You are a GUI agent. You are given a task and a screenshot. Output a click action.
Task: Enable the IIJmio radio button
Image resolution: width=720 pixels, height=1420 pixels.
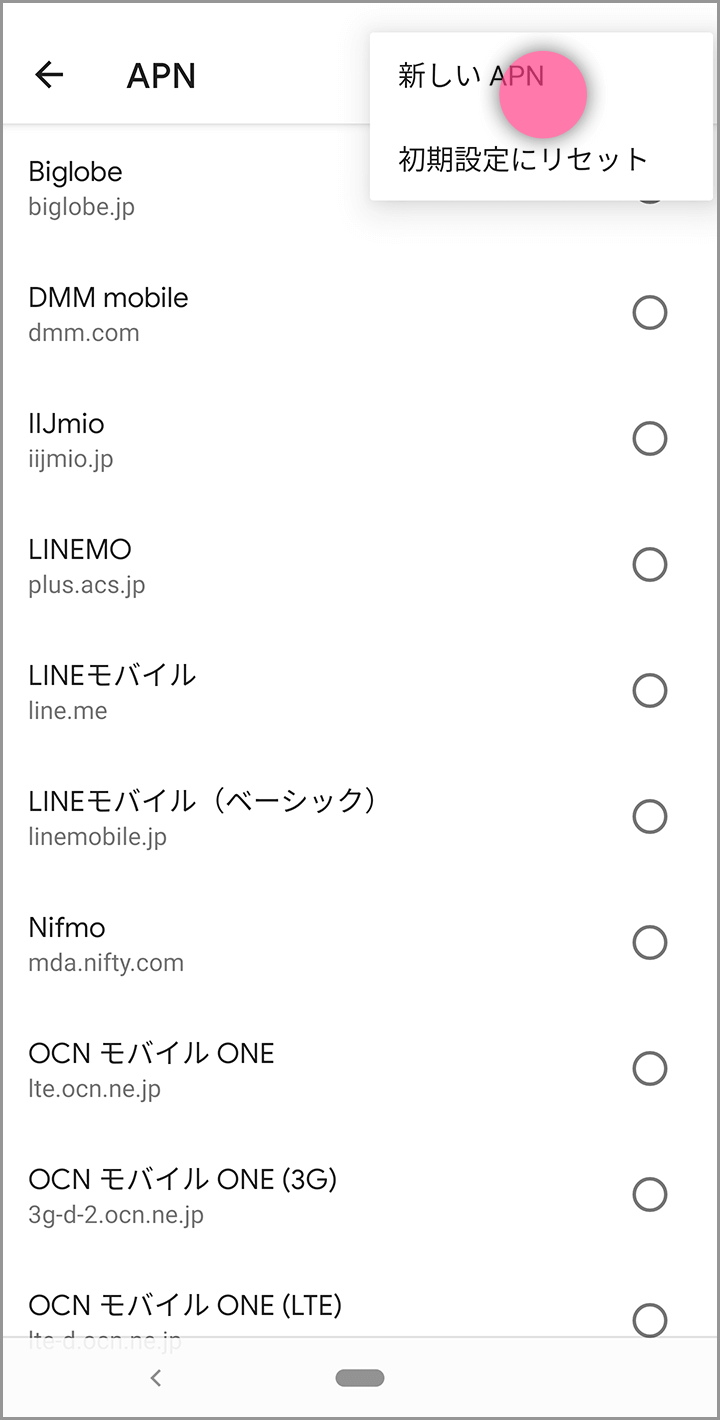(x=650, y=439)
